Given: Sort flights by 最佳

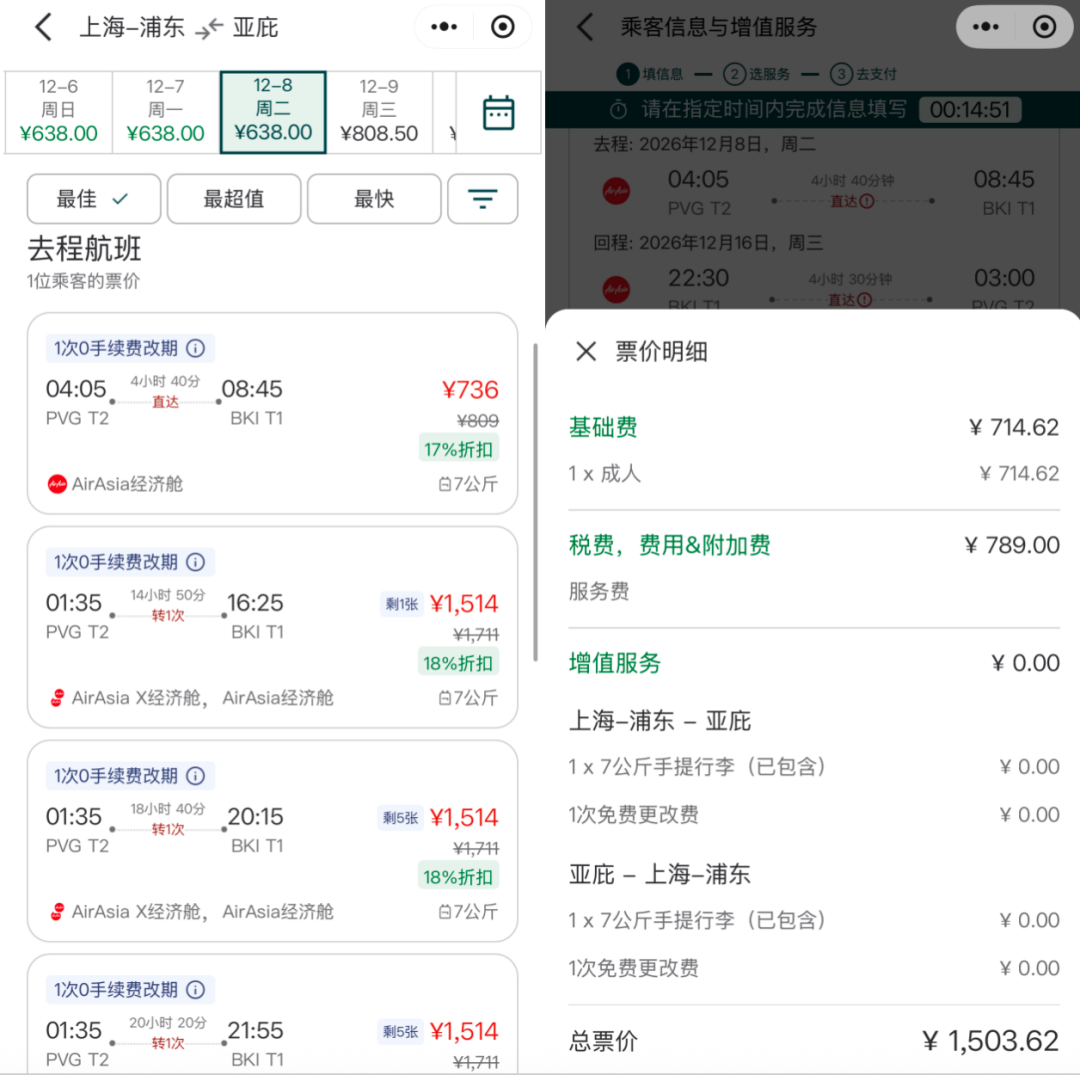Looking at the screenshot, I should coord(94,199).
